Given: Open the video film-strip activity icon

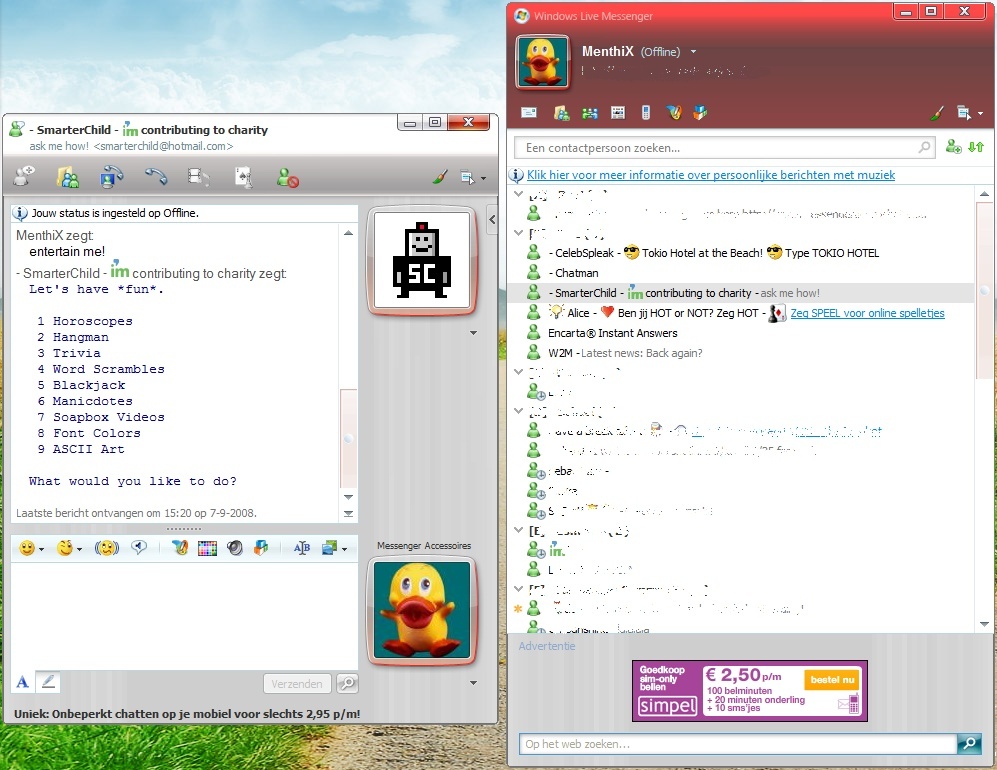Looking at the screenshot, I should (198, 177).
